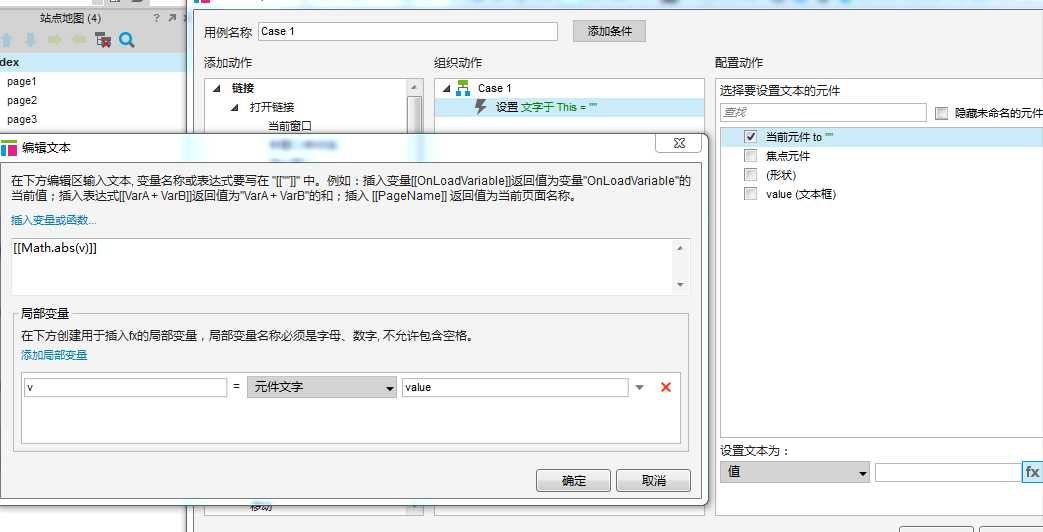The height and width of the screenshot is (532, 1043).
Task: Collapse the 打开链接 tree node
Action: click(235, 107)
